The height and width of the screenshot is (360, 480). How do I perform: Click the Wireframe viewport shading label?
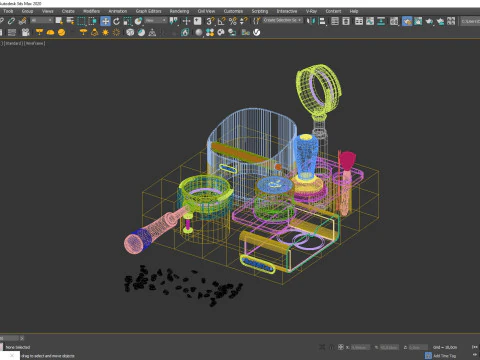[x=35, y=43]
